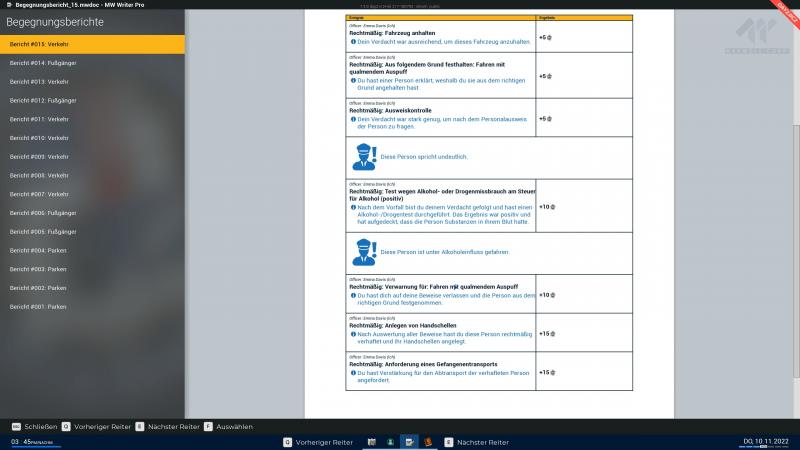Open Bericht #001: Parken
This screenshot has height=450, width=800.
[92, 307]
